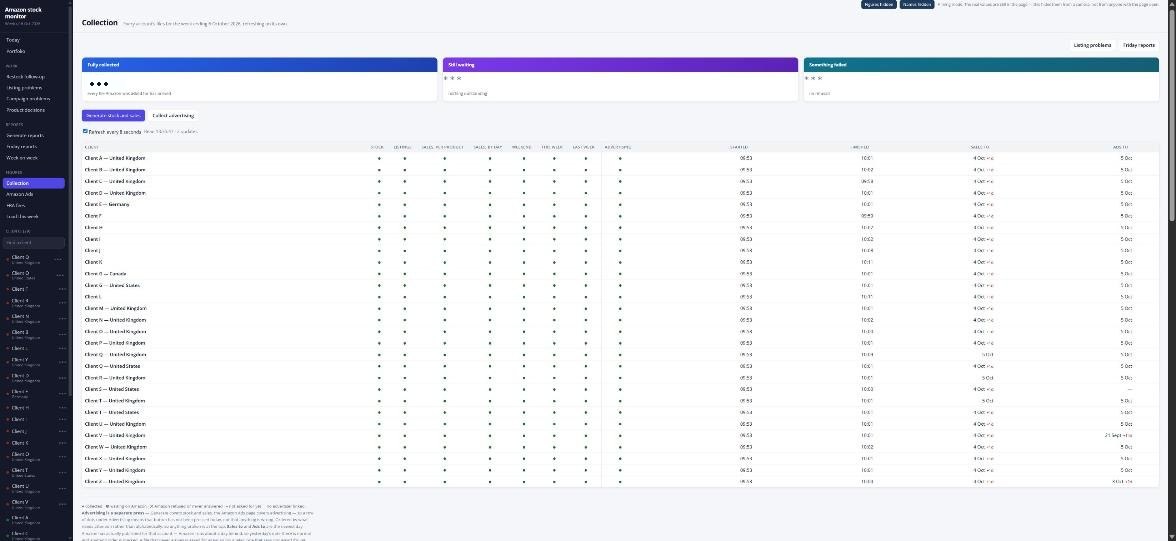Open Restock follow-up page
The width and height of the screenshot is (1176, 541).
coord(26,77)
